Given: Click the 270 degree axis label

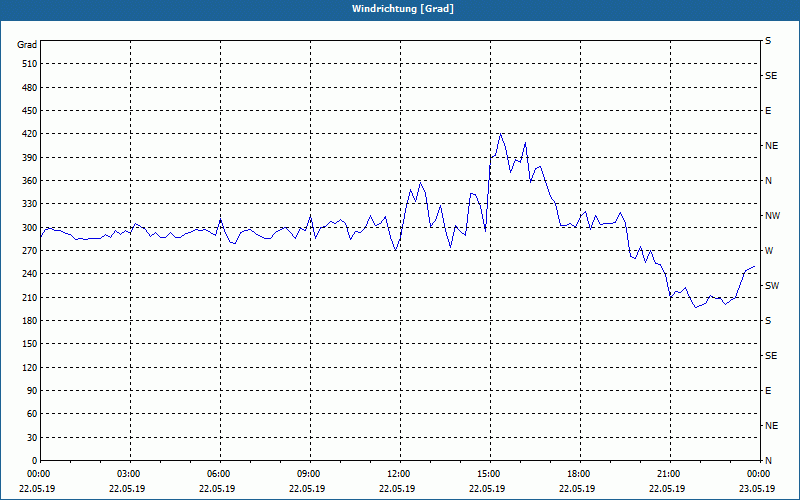Looking at the screenshot, I should 30,251.
